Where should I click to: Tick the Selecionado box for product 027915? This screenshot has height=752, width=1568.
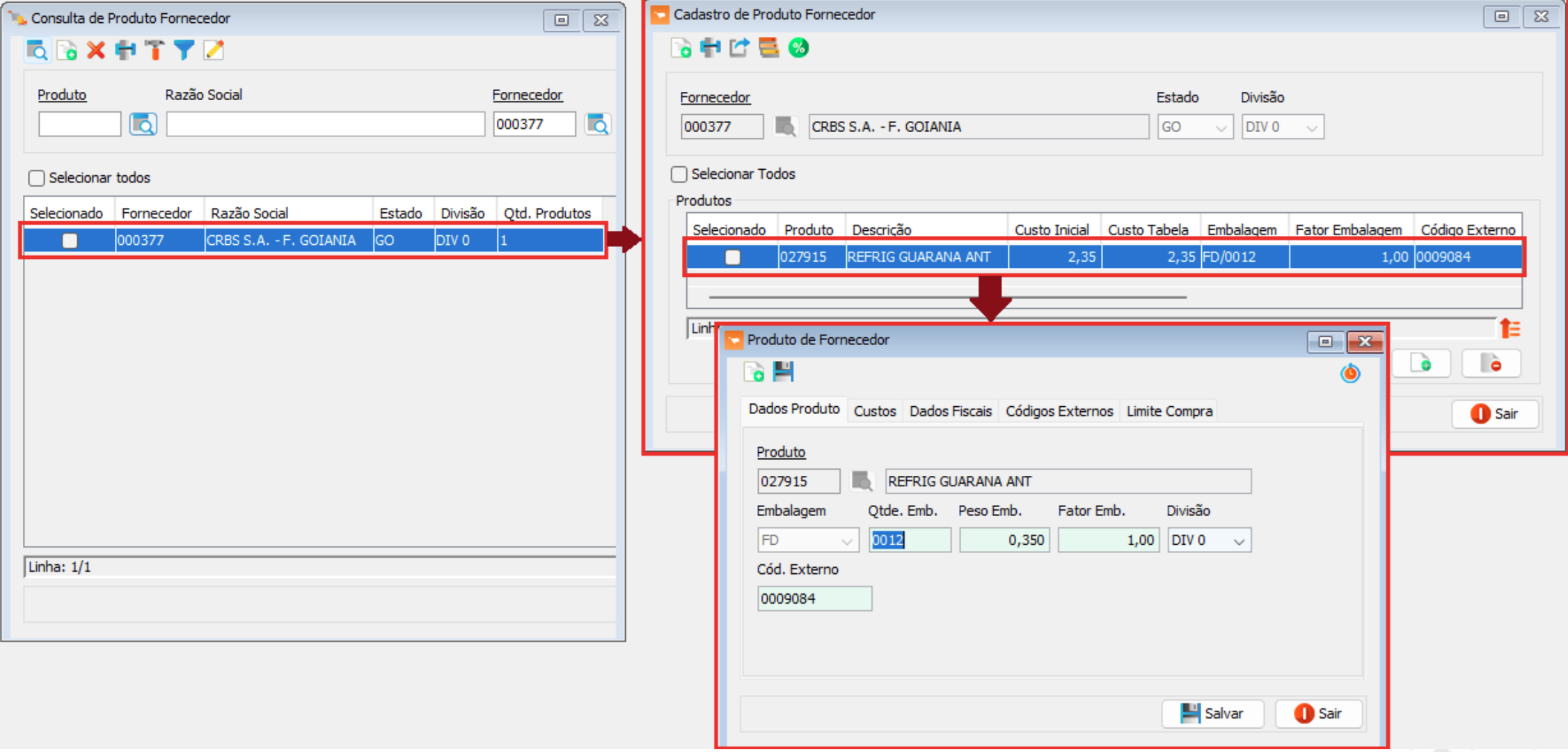point(732,257)
